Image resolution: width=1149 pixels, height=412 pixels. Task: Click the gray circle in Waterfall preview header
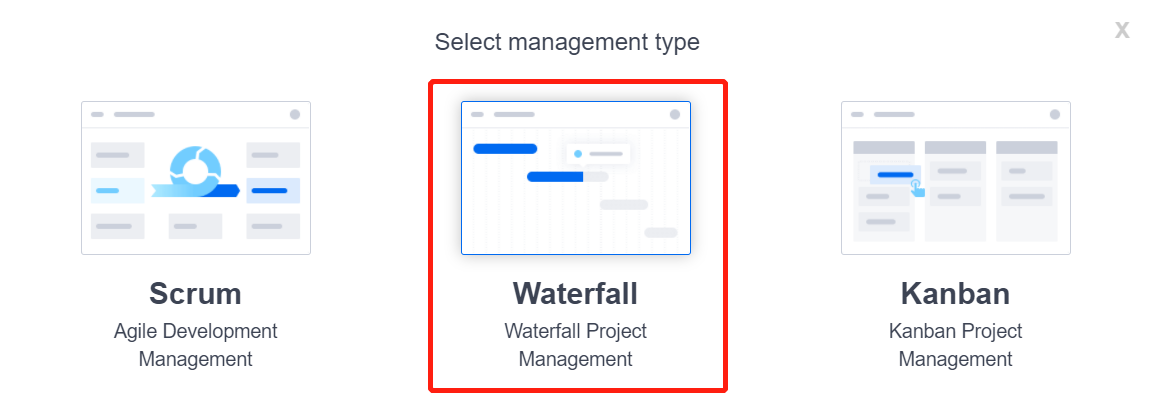tap(675, 115)
